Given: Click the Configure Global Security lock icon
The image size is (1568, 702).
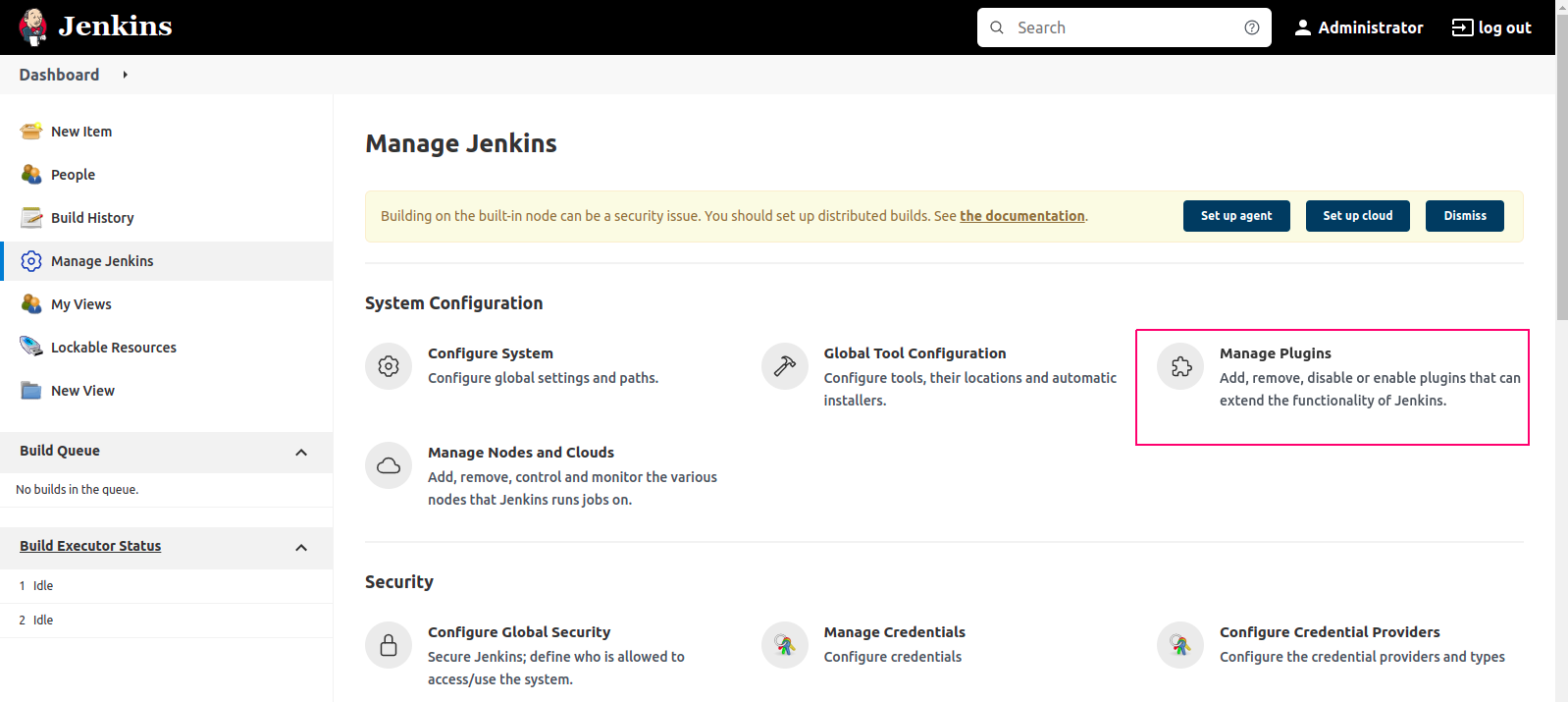Looking at the screenshot, I should point(389,645).
